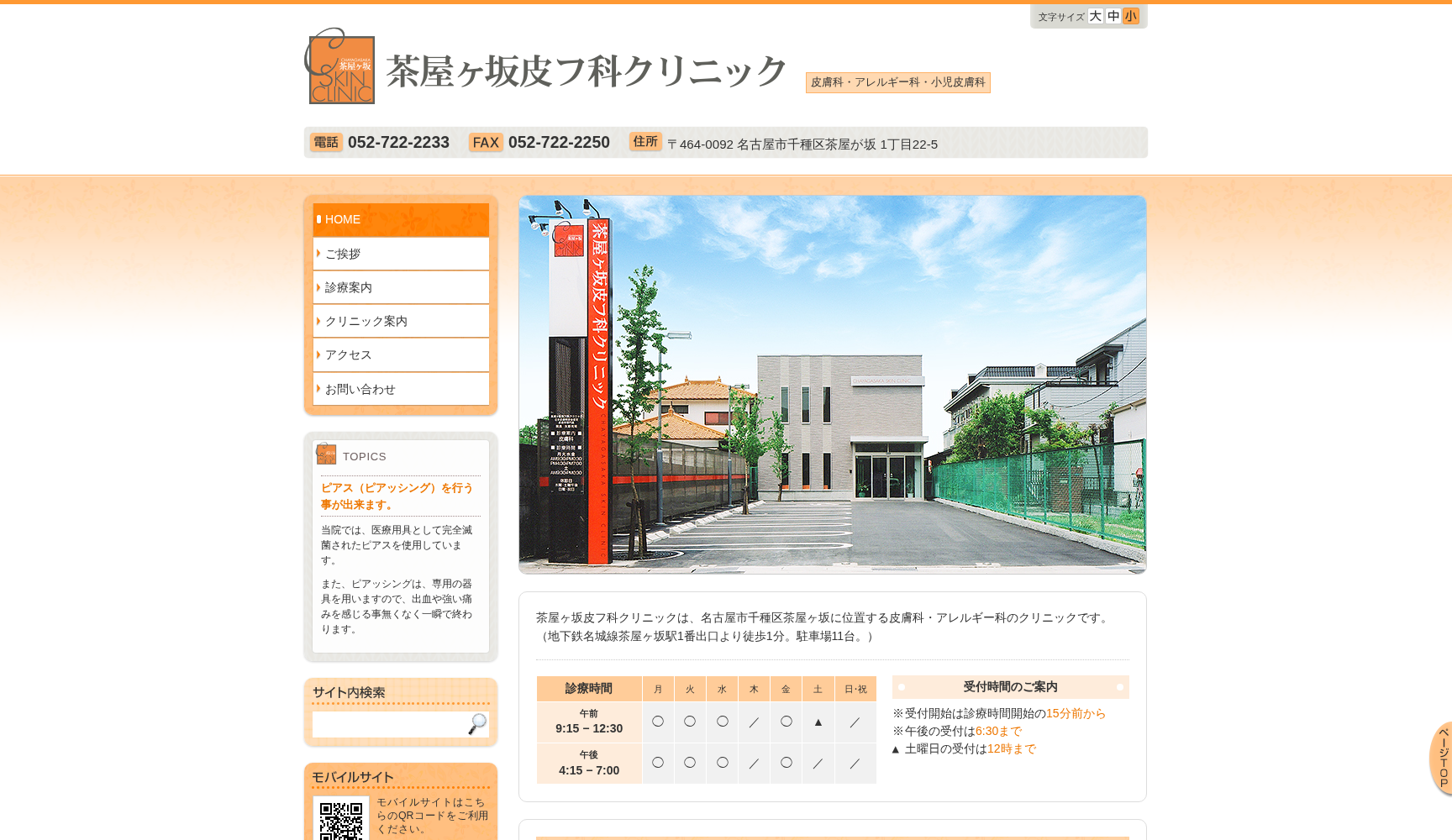Click the FAX label icon
The height and width of the screenshot is (840, 1452).
click(486, 143)
